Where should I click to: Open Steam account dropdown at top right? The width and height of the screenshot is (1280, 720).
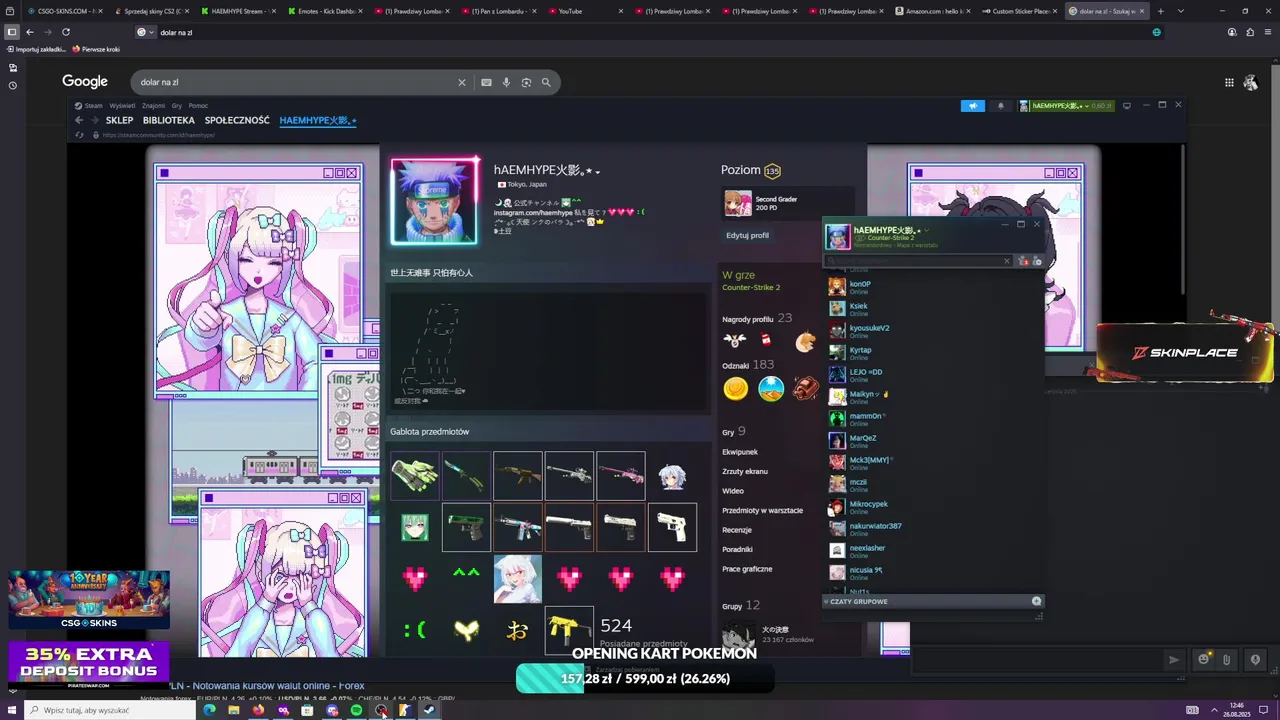(x=1065, y=105)
